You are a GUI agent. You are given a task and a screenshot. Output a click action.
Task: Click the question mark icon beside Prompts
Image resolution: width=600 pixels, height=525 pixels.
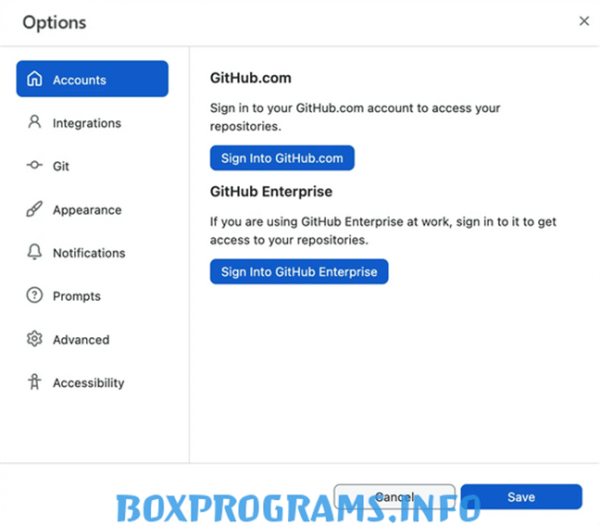tap(34, 295)
